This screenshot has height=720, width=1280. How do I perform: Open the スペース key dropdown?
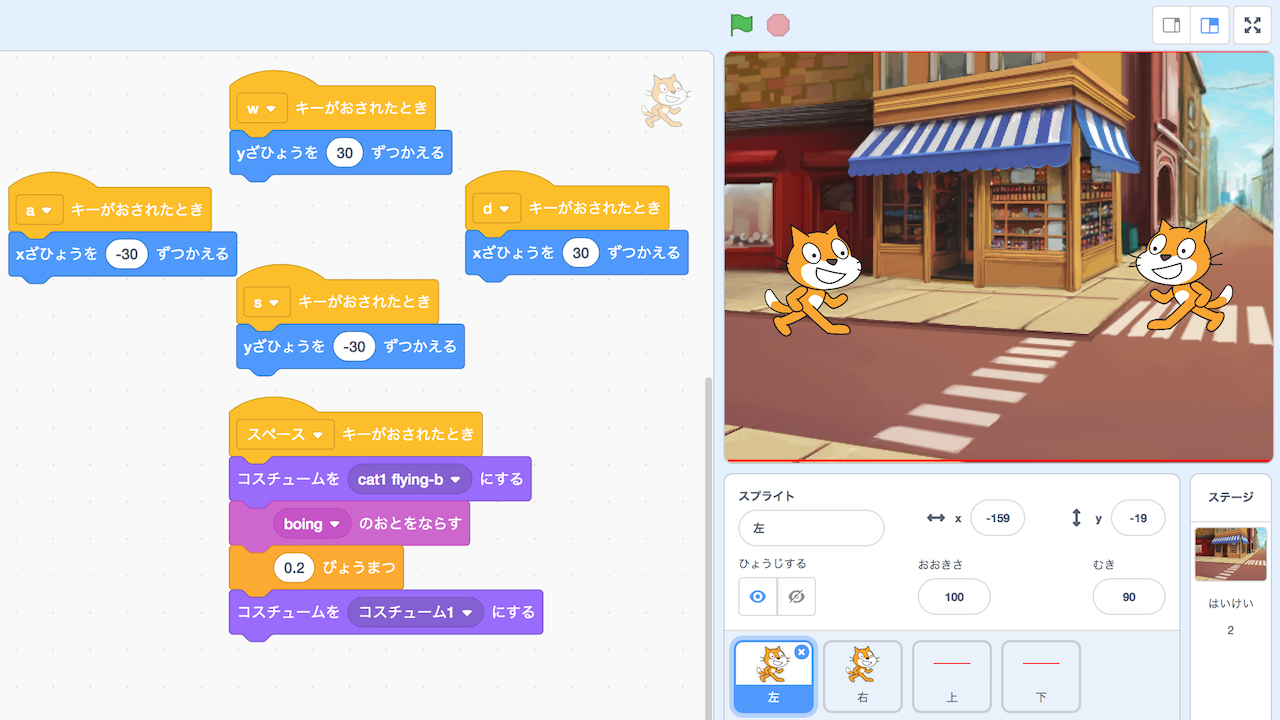285,434
